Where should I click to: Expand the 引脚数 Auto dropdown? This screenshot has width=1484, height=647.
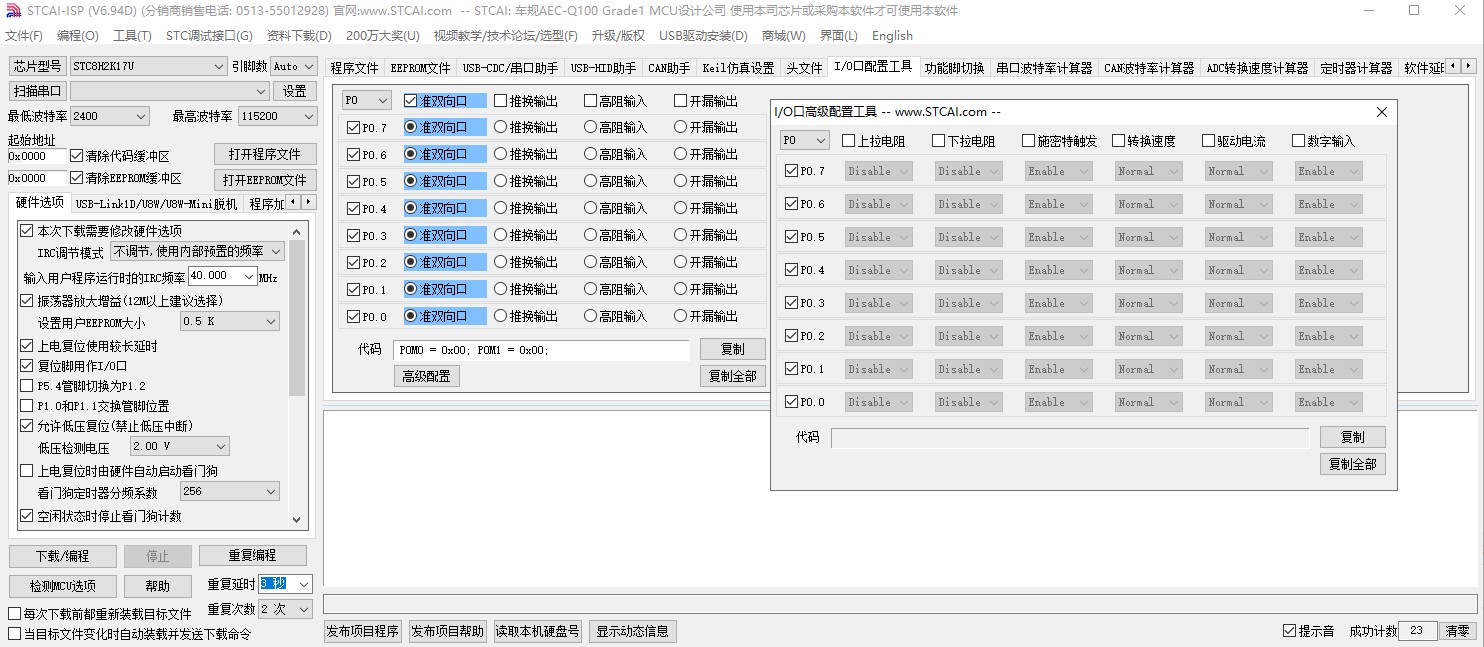click(307, 66)
